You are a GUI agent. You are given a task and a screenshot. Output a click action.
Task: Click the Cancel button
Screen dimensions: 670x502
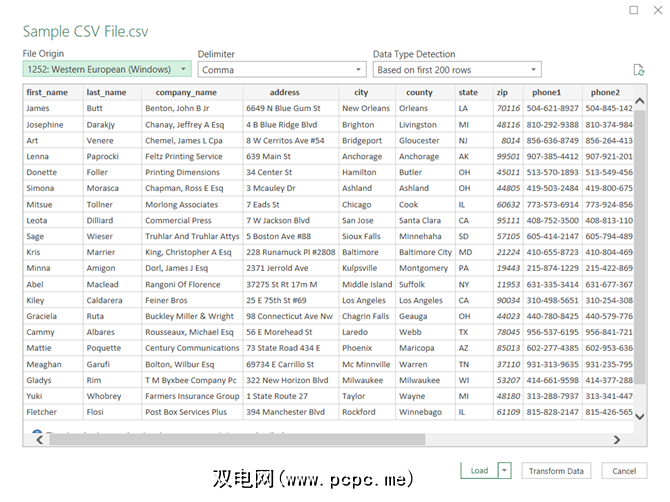624,471
